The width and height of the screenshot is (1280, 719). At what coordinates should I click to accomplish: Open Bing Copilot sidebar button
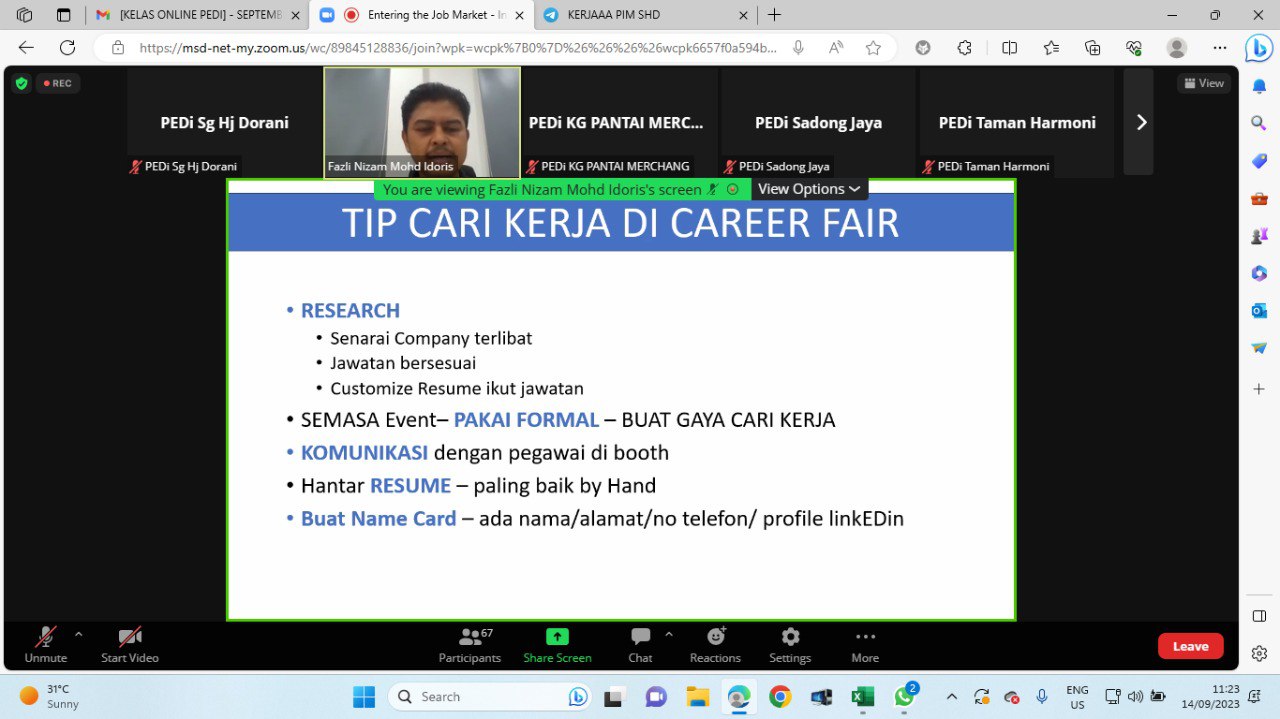point(1259,48)
